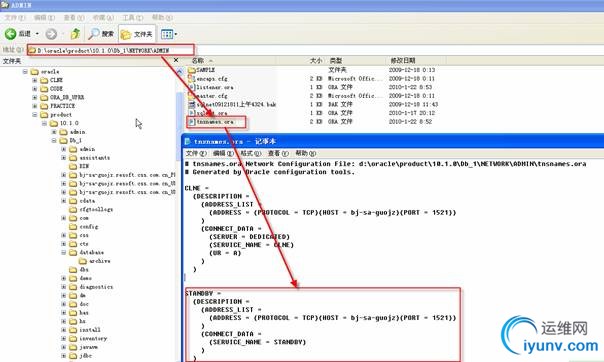
Task: Expand the assistants folder node
Action: pos(64,158)
